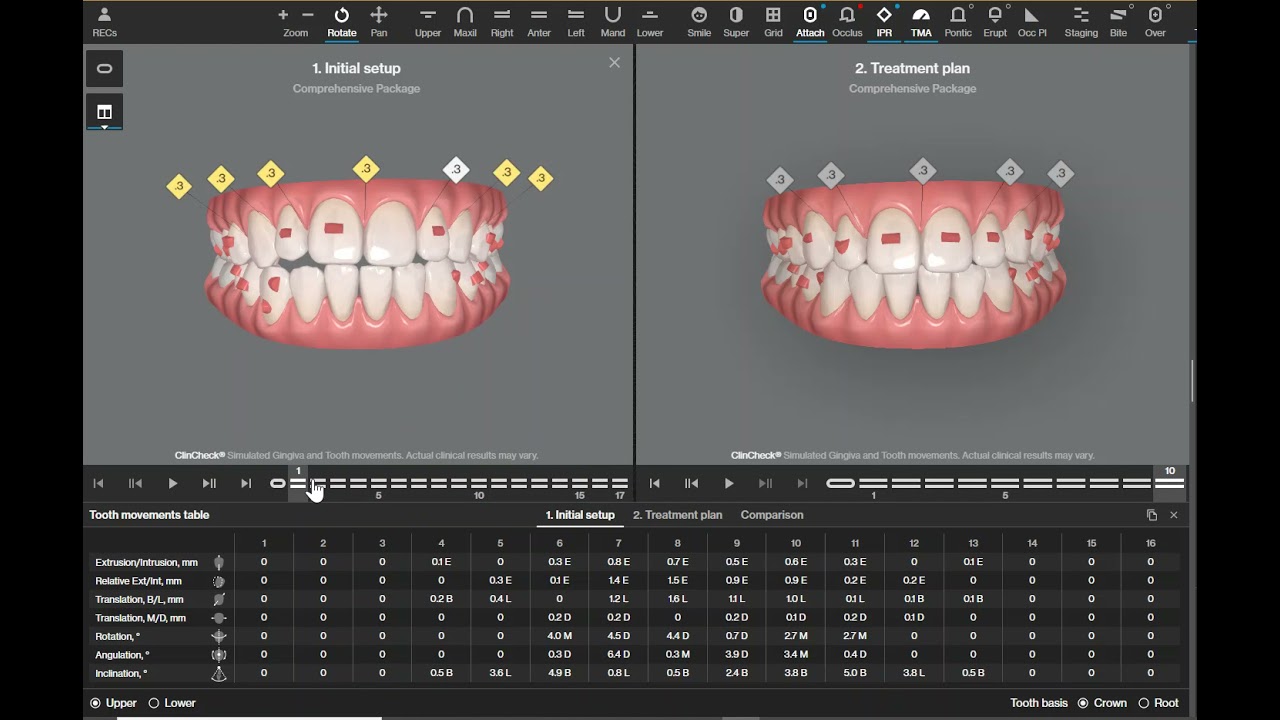Image resolution: width=1280 pixels, height=720 pixels.
Task: Select the Upper arch radio button
Action: pyautogui.click(x=96, y=703)
